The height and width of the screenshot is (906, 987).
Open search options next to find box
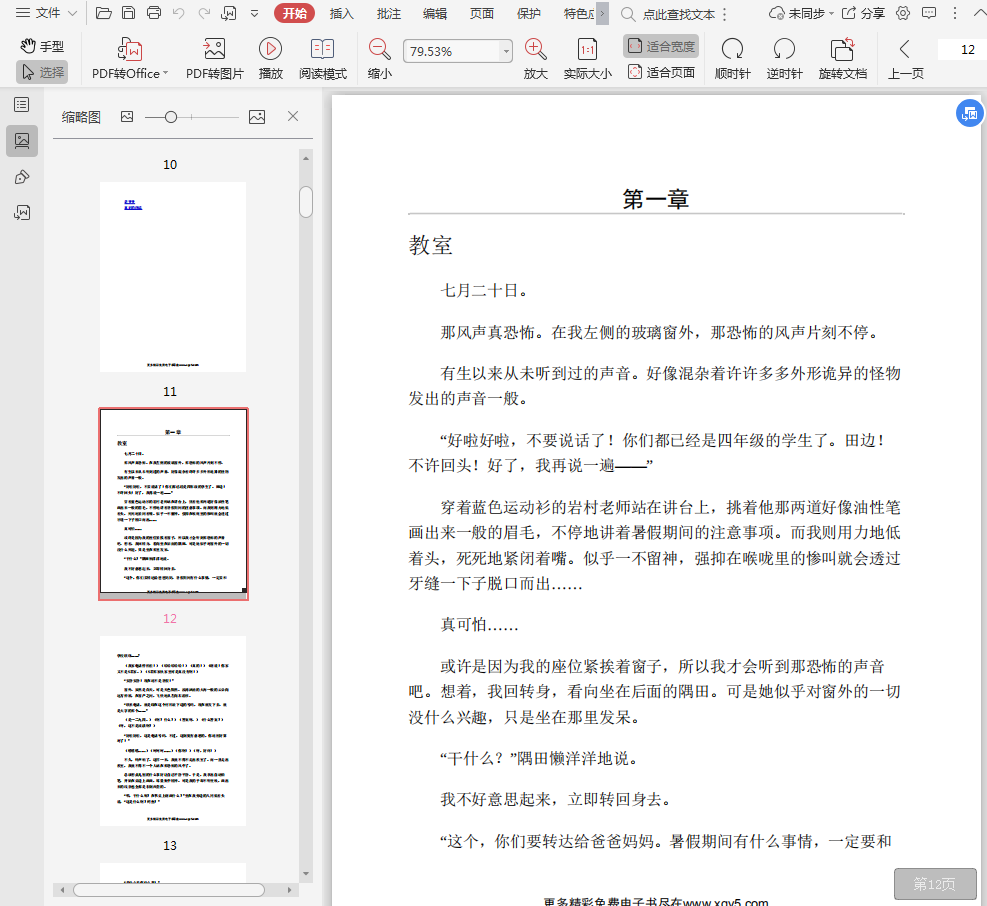pos(725,14)
